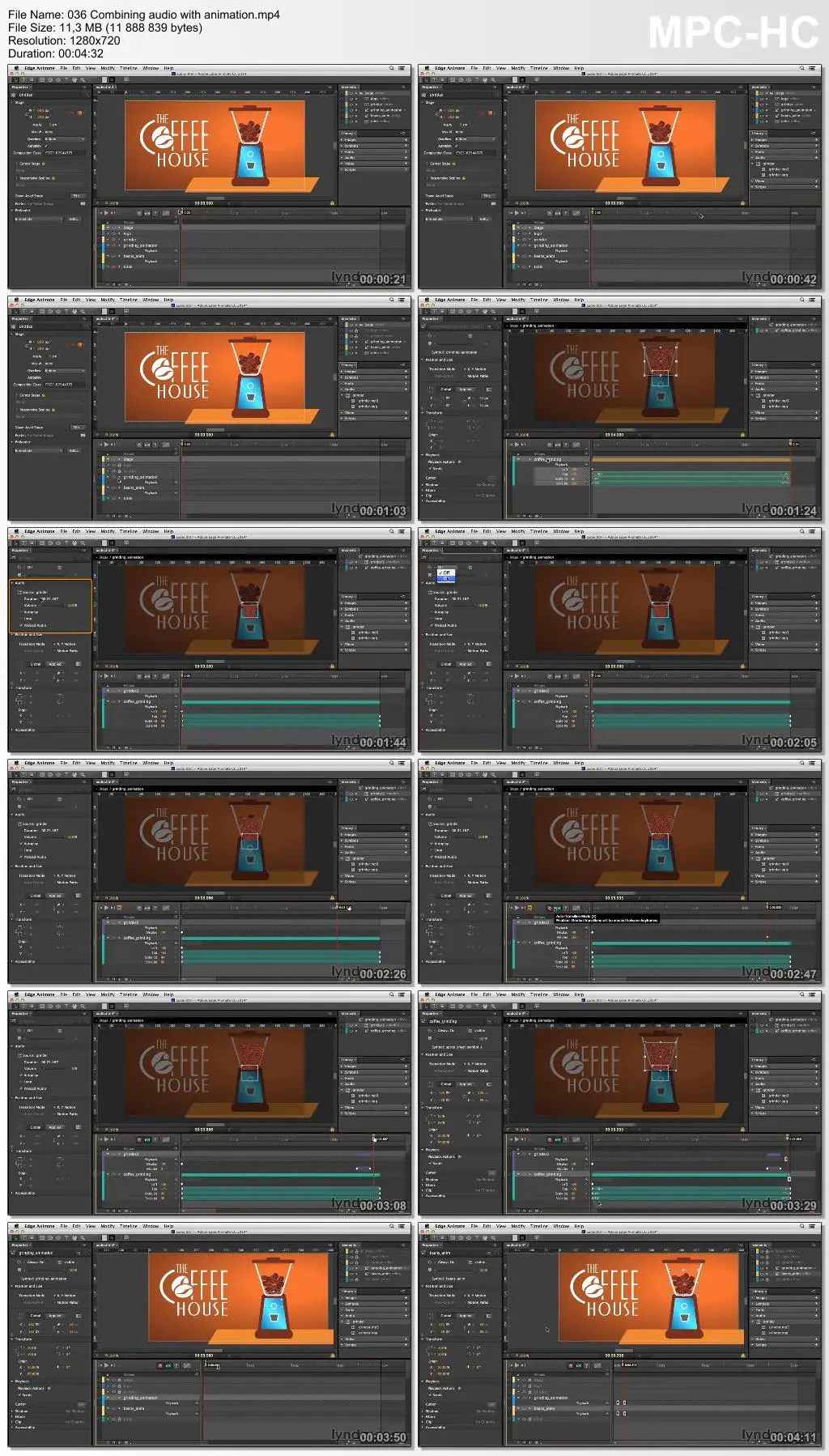829x1456 pixels.
Task: Click the Applied button in the 00:03:29 frame
Action: [x=466, y=1083]
